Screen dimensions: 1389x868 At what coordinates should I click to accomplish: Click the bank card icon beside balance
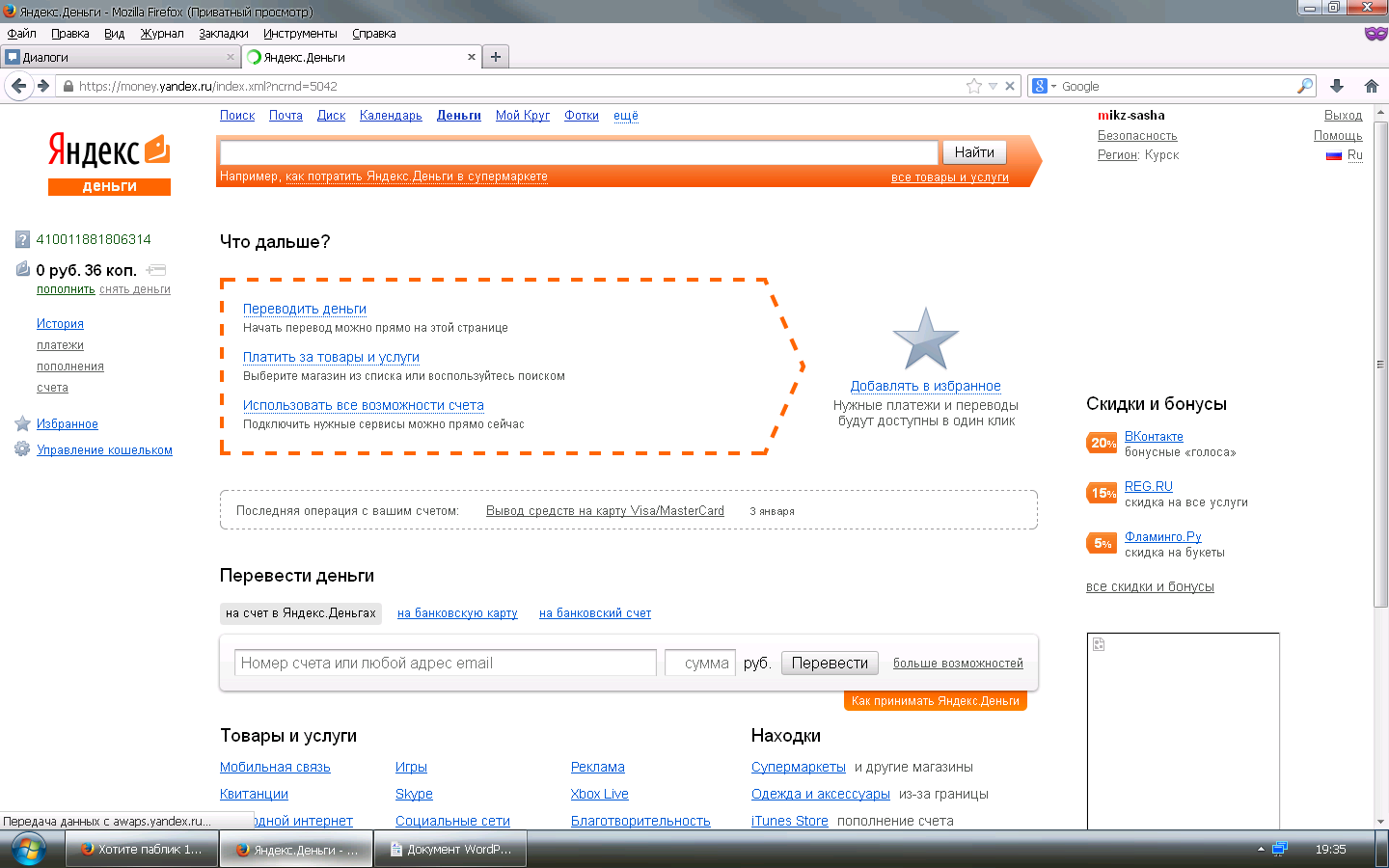(156, 270)
